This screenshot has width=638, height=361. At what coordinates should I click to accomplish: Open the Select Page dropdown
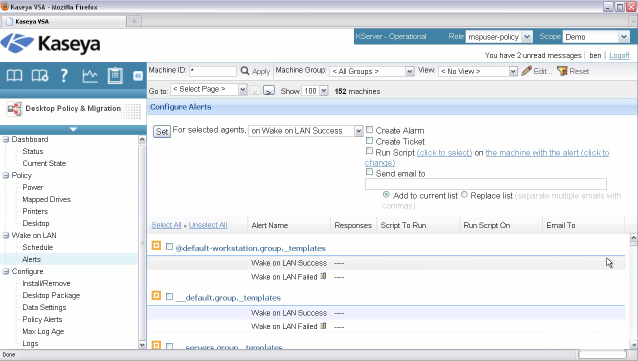click(209, 89)
